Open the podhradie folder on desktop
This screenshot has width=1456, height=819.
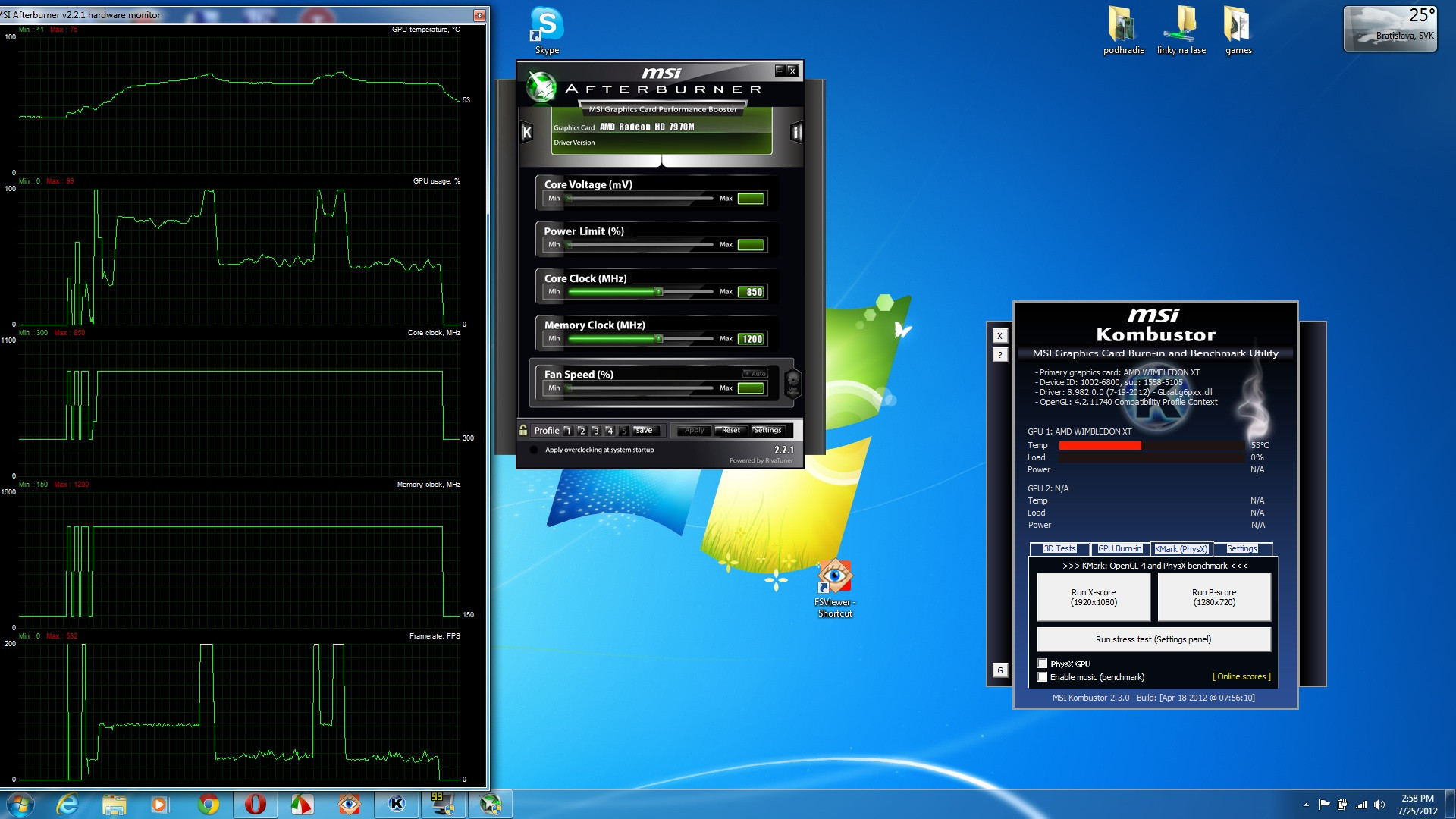pos(1123,30)
